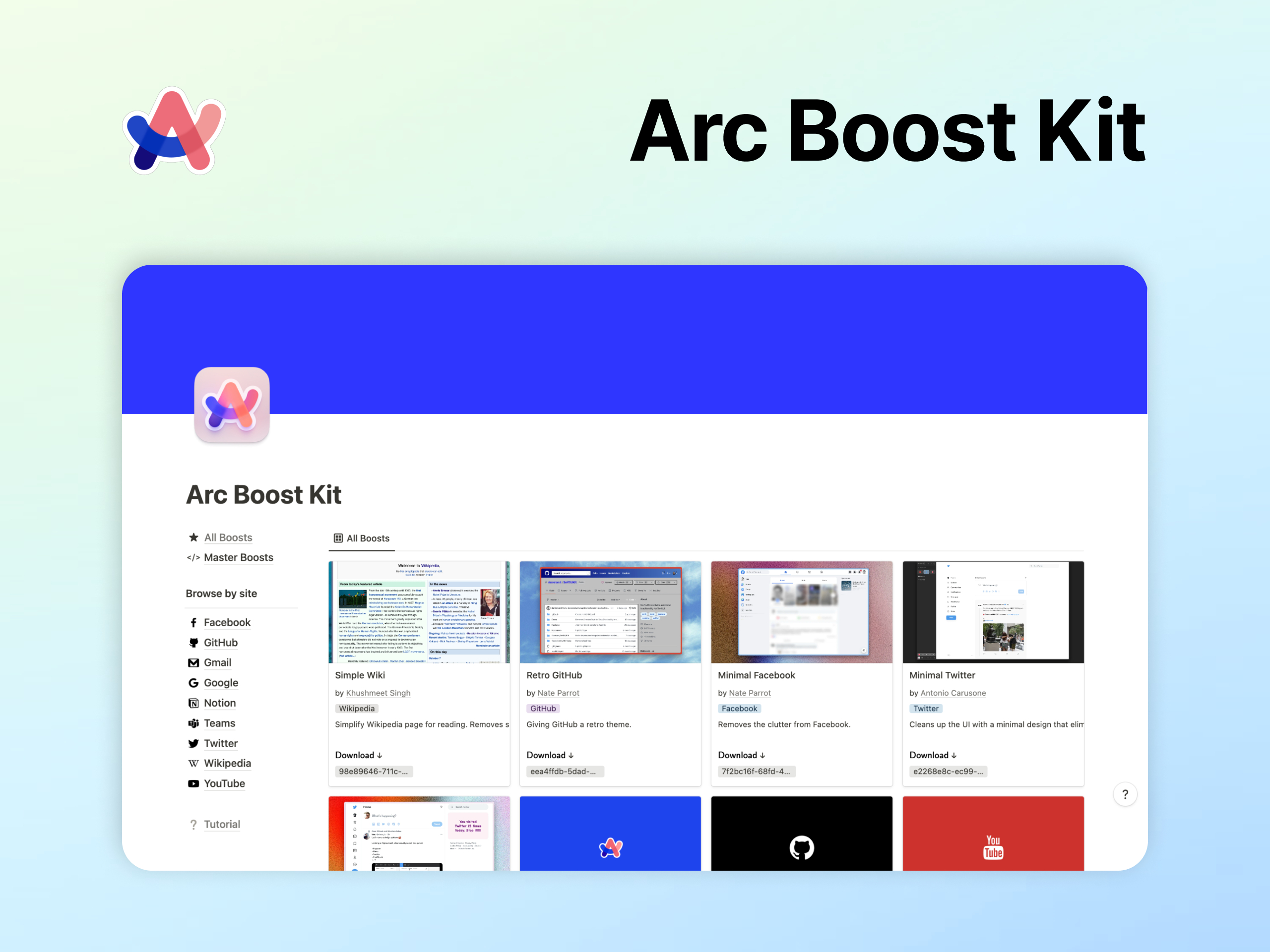
Task: Open the blue Arc logo card thumbnail
Action: 610,833
